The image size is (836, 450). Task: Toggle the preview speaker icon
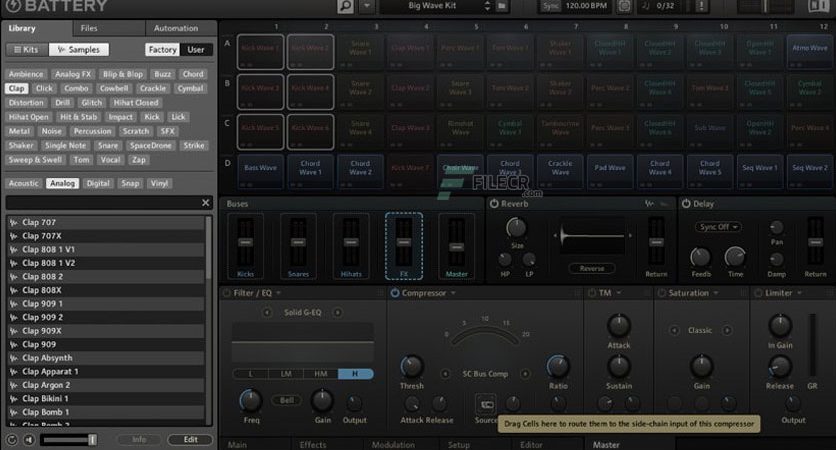[x=29, y=440]
